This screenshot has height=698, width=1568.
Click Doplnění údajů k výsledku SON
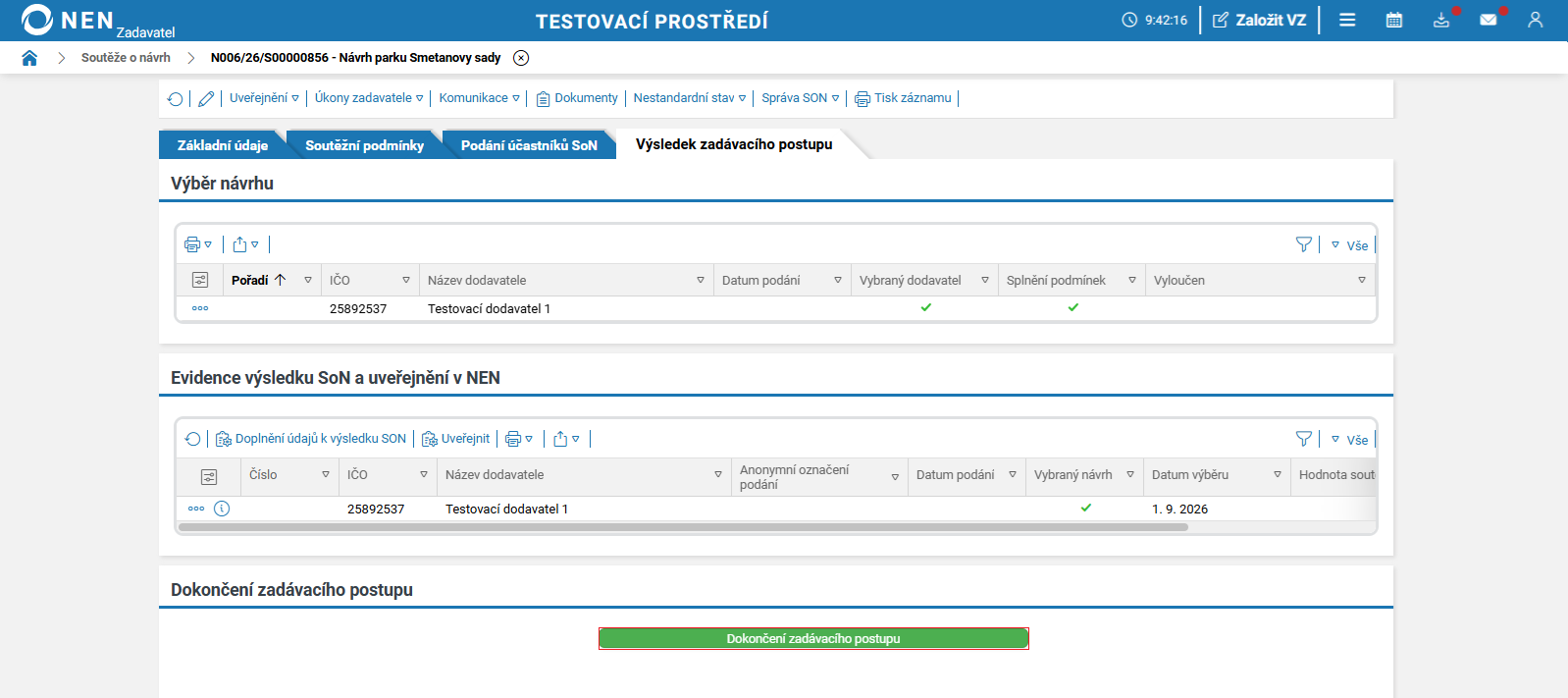311,439
